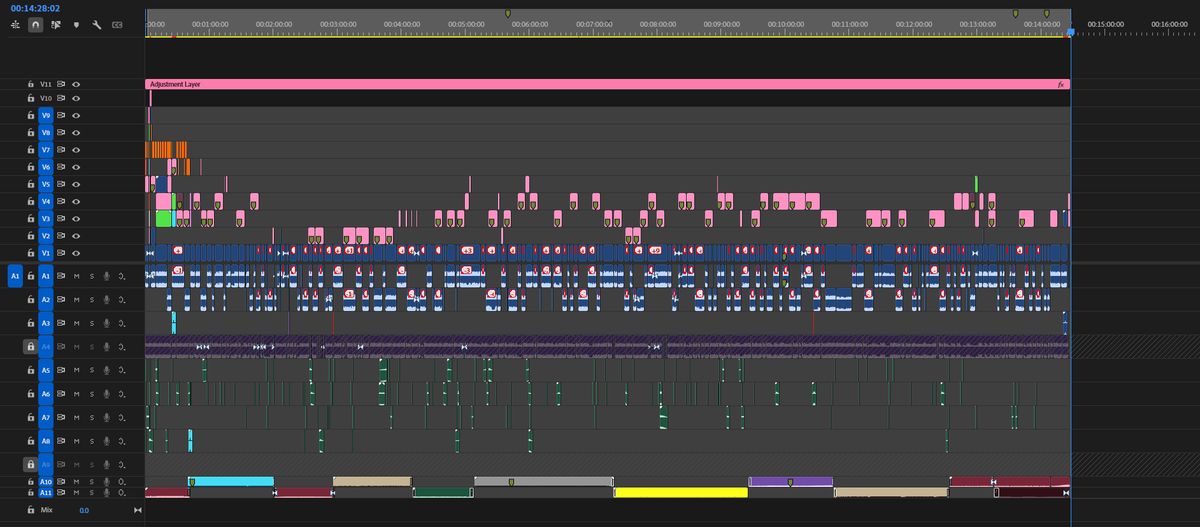The height and width of the screenshot is (527, 1200).
Task: Toggle sync lock for A2
Action: click(x=61, y=300)
